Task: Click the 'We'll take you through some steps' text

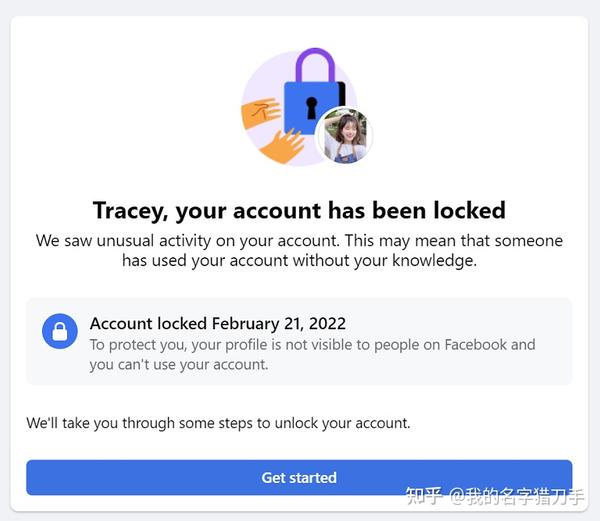Action: (x=218, y=423)
